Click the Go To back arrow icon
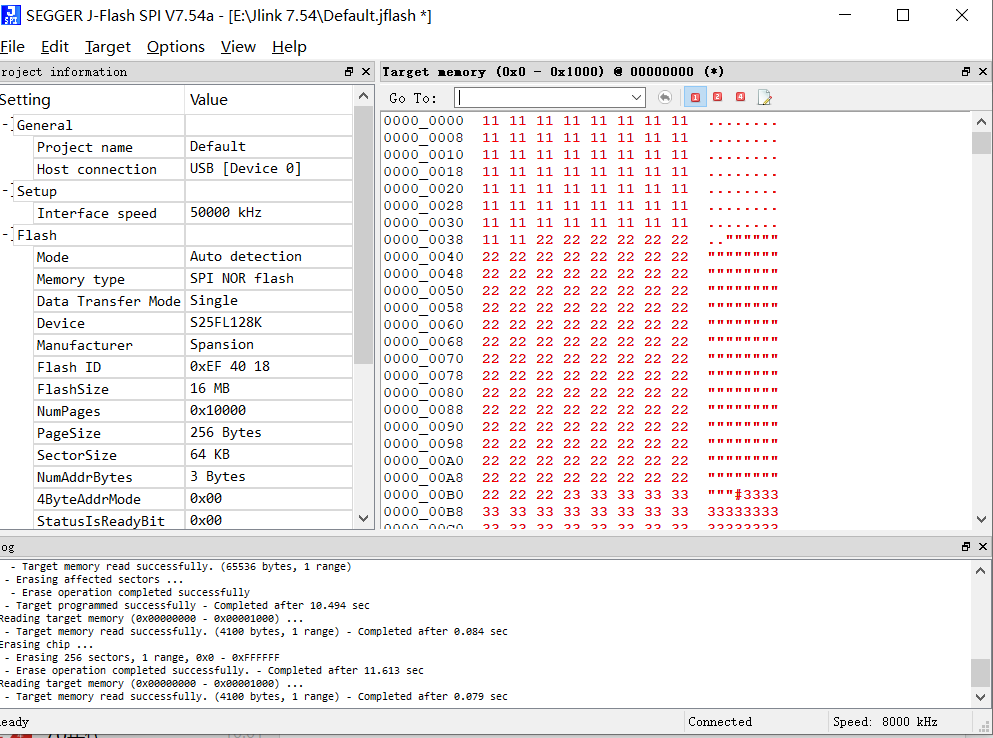This screenshot has height=738, width=993. click(665, 97)
